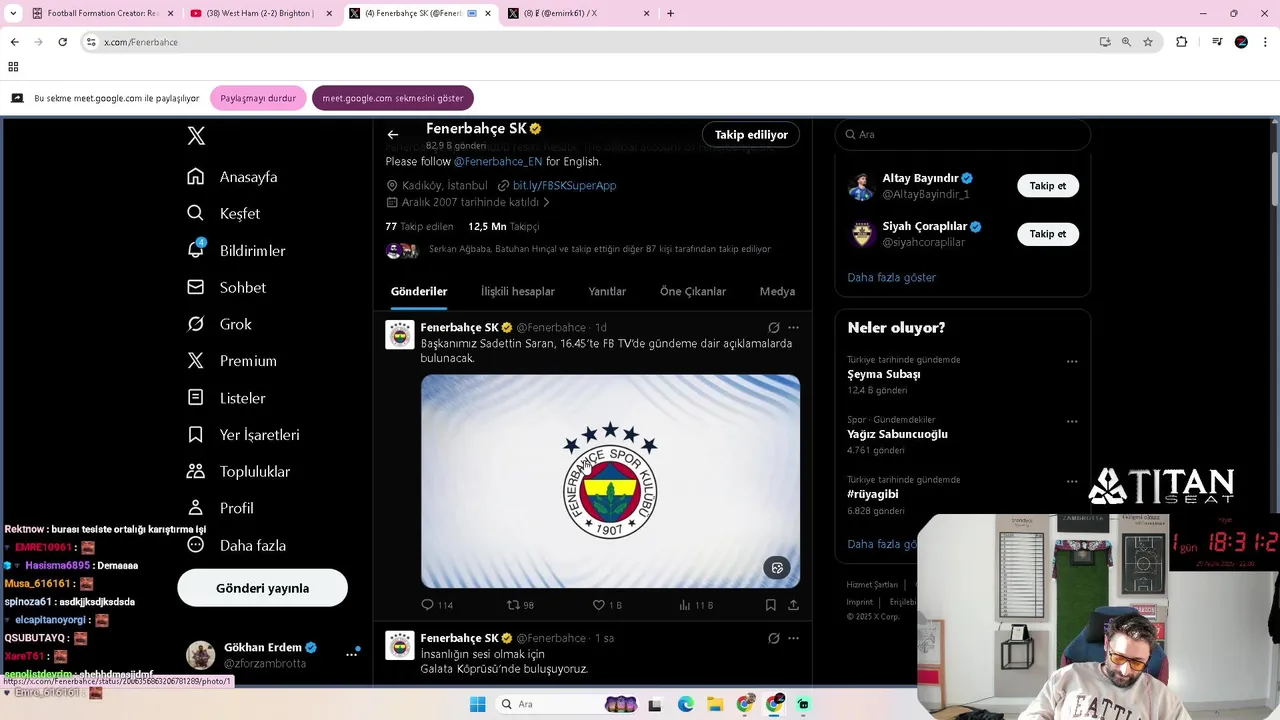
Task: Open Profil page
Action: pos(220,508)
